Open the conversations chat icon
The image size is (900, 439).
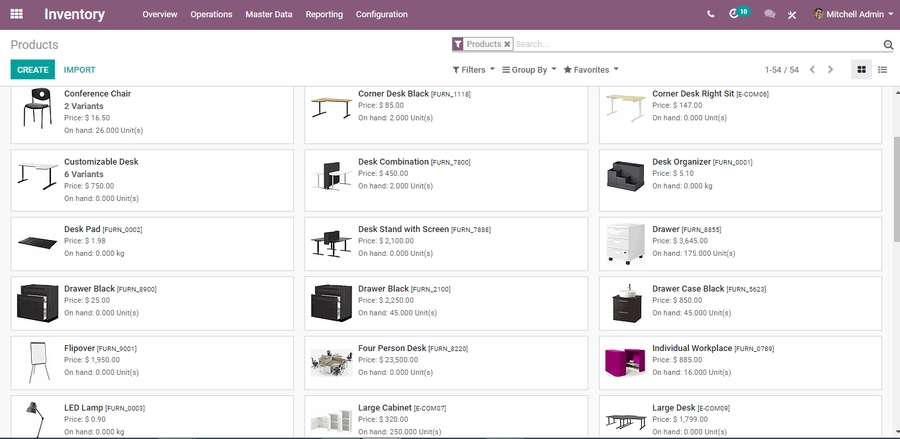(769, 14)
